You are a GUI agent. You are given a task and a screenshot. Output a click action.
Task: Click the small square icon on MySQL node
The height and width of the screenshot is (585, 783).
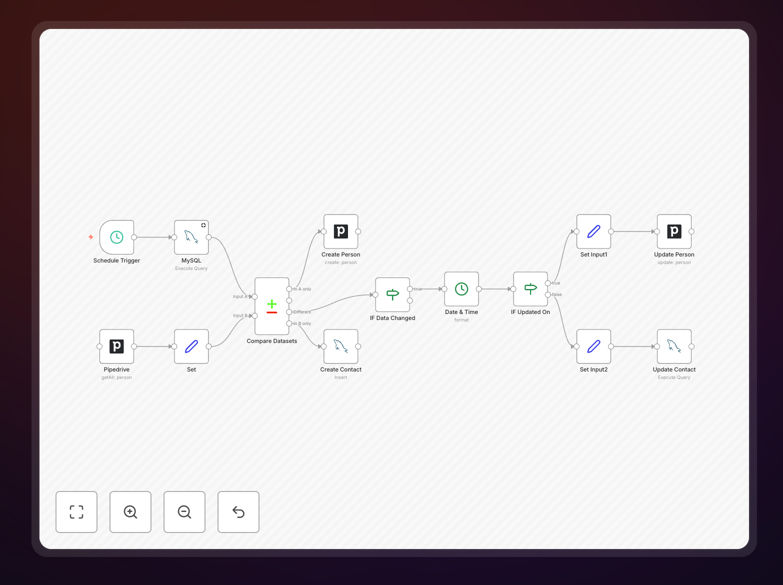tap(203, 225)
